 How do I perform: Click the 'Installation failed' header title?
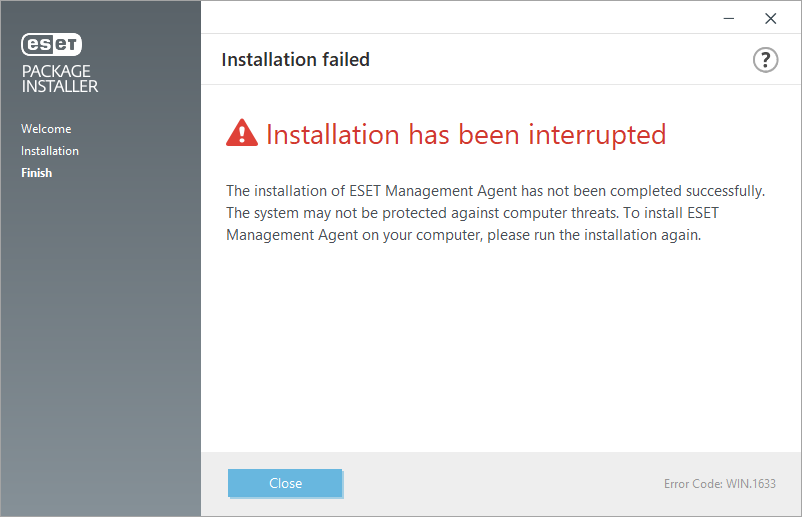pyautogui.click(x=295, y=60)
